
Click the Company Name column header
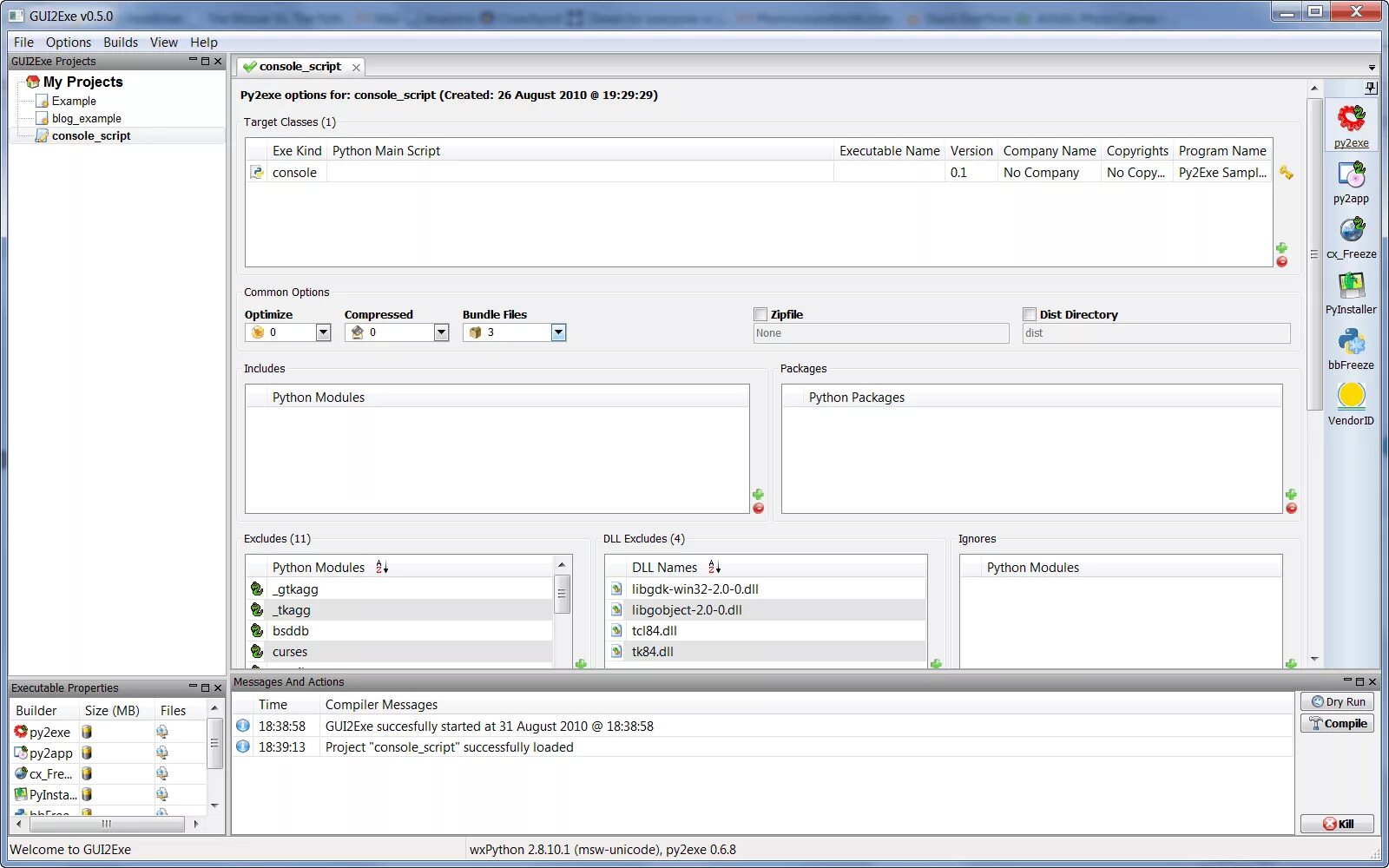1050,150
